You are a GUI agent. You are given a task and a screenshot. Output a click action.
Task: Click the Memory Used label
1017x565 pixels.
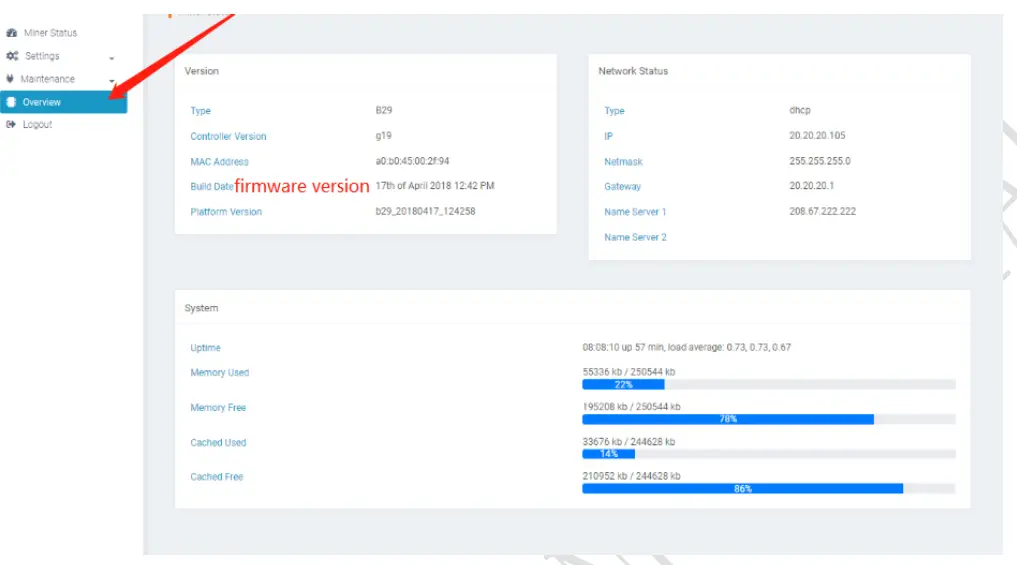[x=219, y=372]
